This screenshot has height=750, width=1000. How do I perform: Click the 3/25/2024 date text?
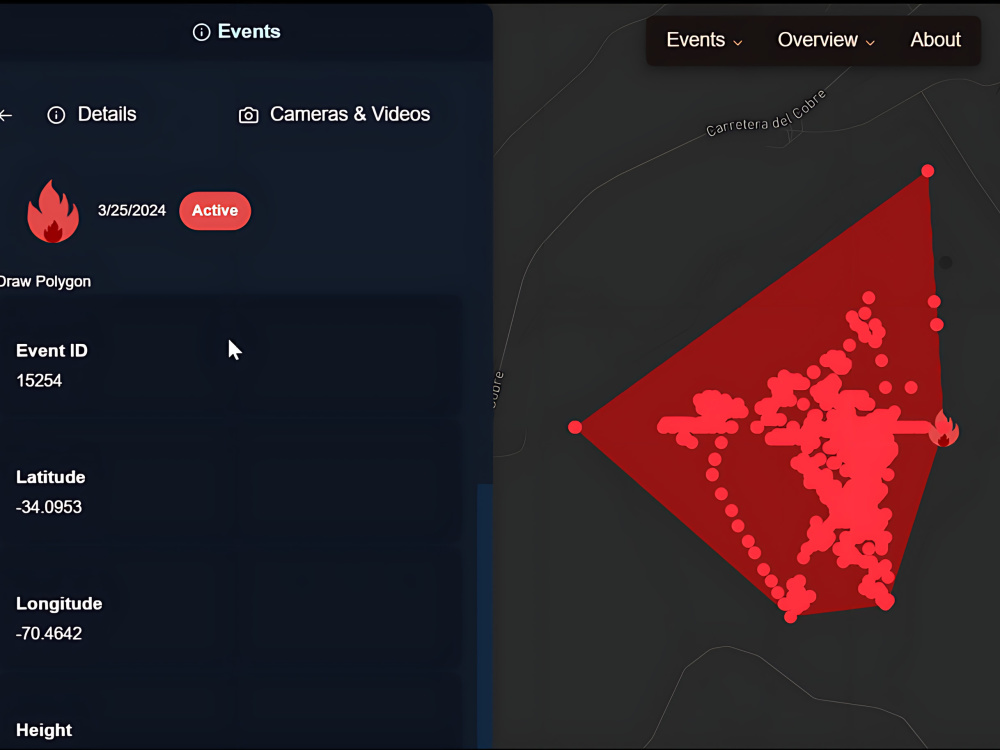pyautogui.click(x=131, y=210)
